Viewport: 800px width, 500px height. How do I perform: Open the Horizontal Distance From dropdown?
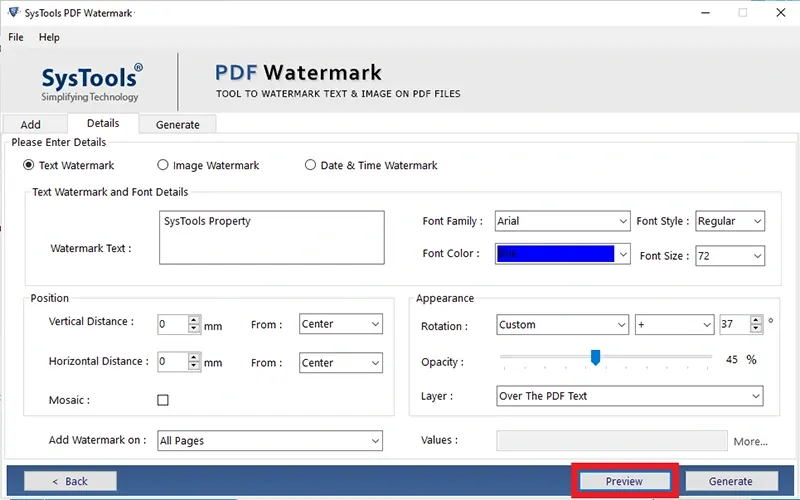pos(341,363)
